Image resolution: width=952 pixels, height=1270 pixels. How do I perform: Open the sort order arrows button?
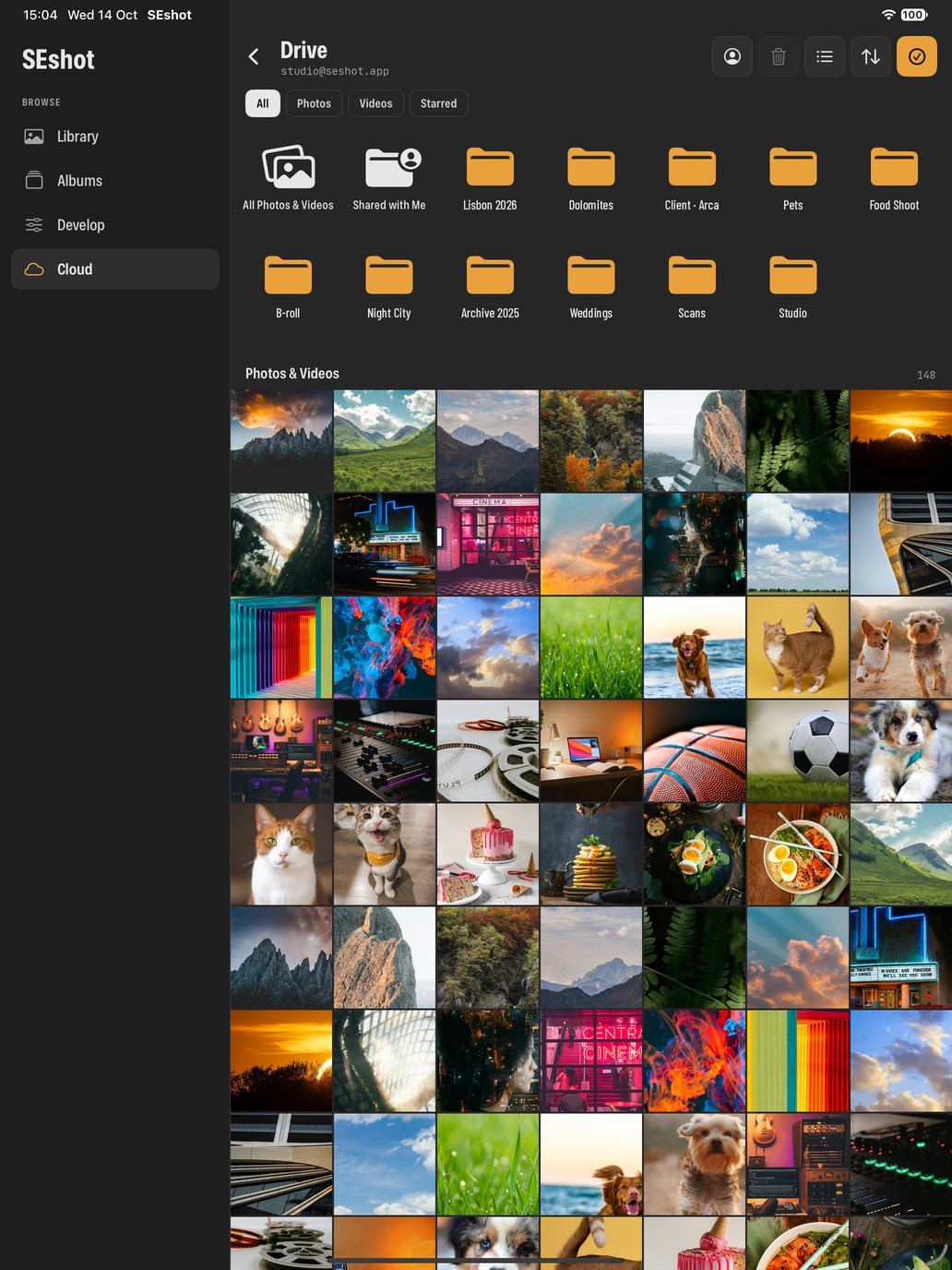pyautogui.click(x=871, y=56)
